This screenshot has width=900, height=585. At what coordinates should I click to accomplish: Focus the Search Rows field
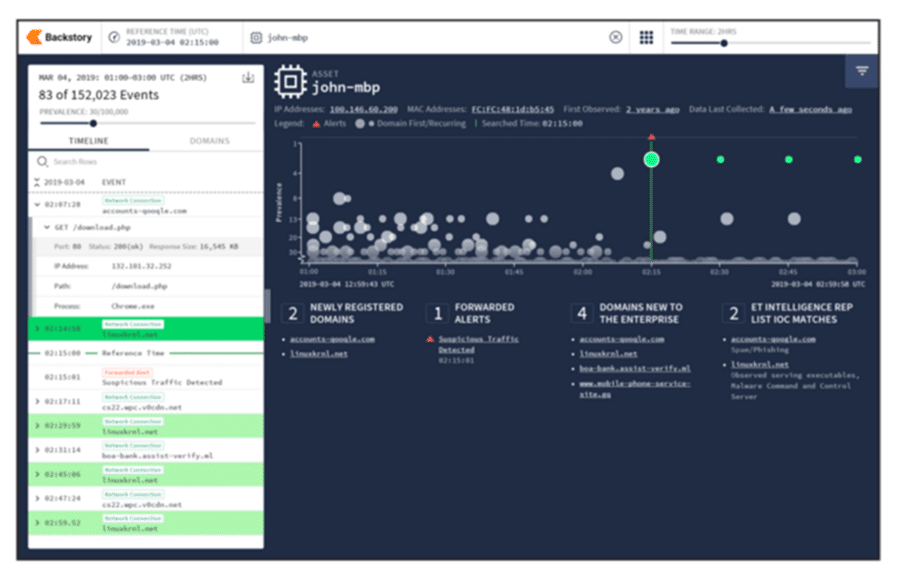tap(146, 162)
